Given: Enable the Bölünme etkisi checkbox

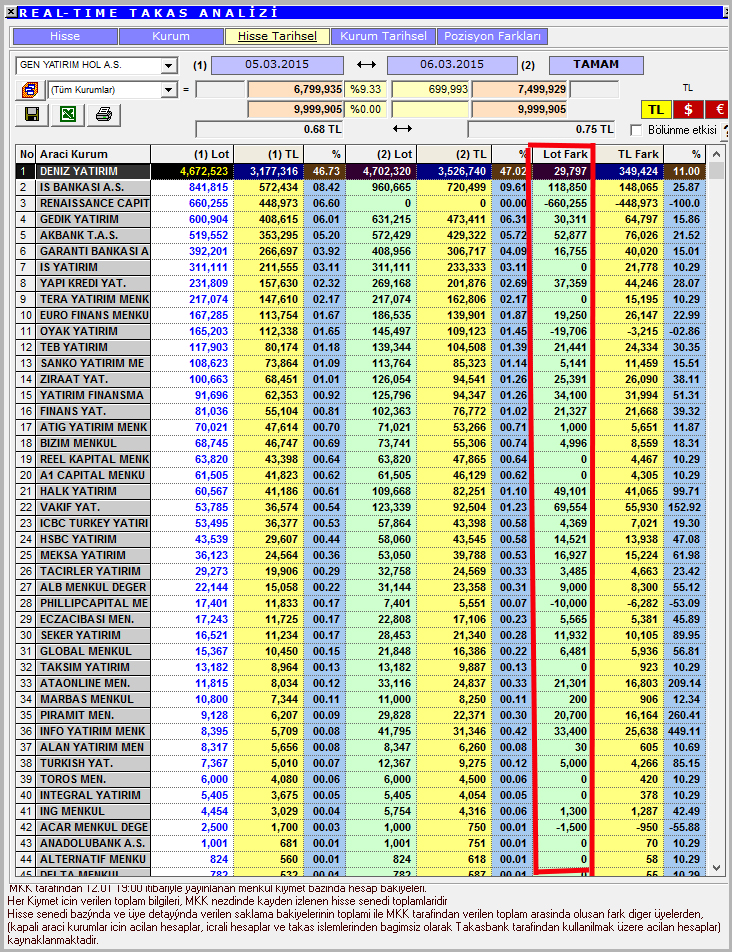Looking at the screenshot, I should (636, 130).
